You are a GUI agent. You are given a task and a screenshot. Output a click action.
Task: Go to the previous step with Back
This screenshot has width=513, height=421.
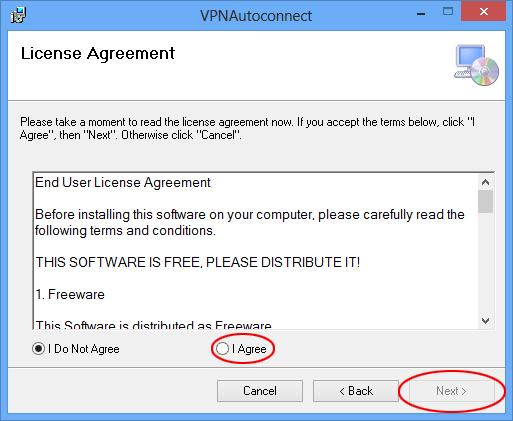356,391
